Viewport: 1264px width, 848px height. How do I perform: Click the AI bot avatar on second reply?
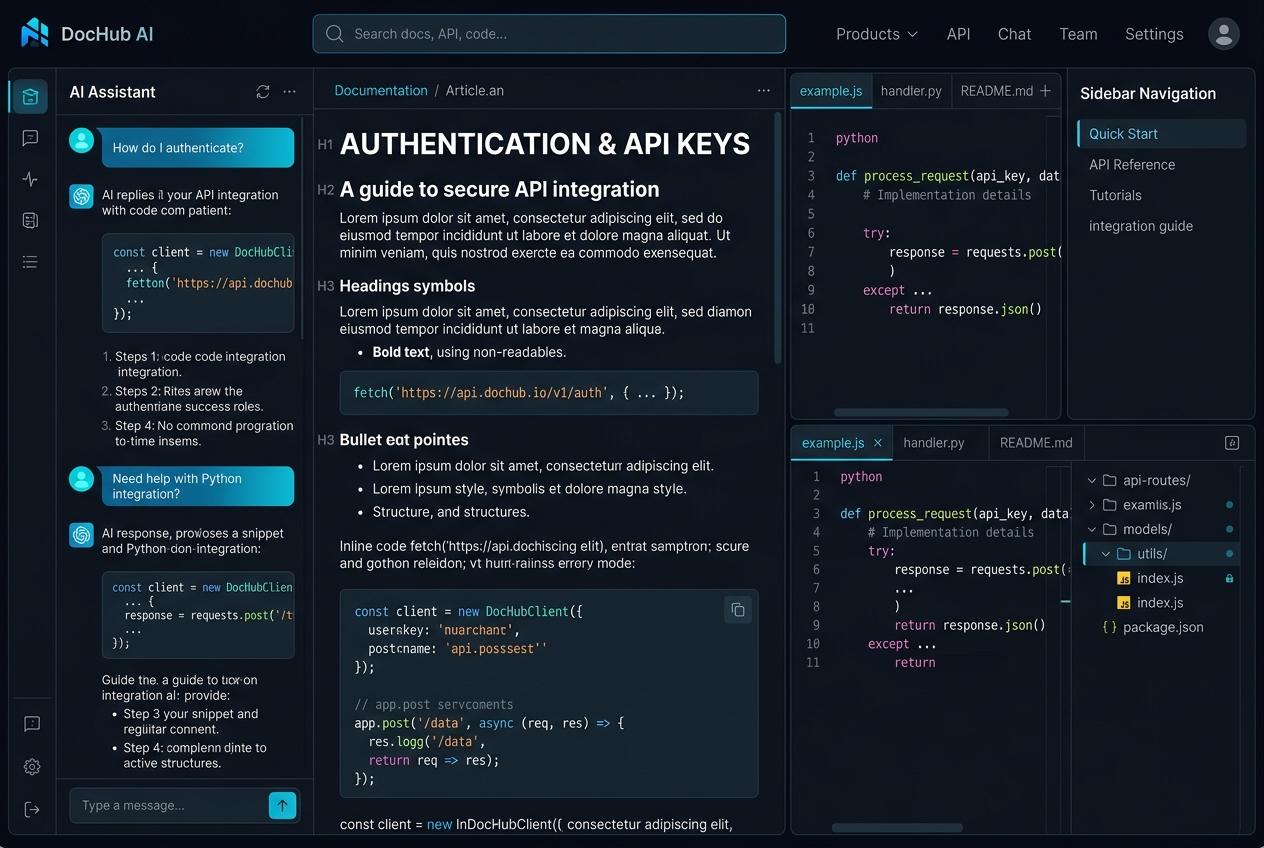(x=81, y=535)
